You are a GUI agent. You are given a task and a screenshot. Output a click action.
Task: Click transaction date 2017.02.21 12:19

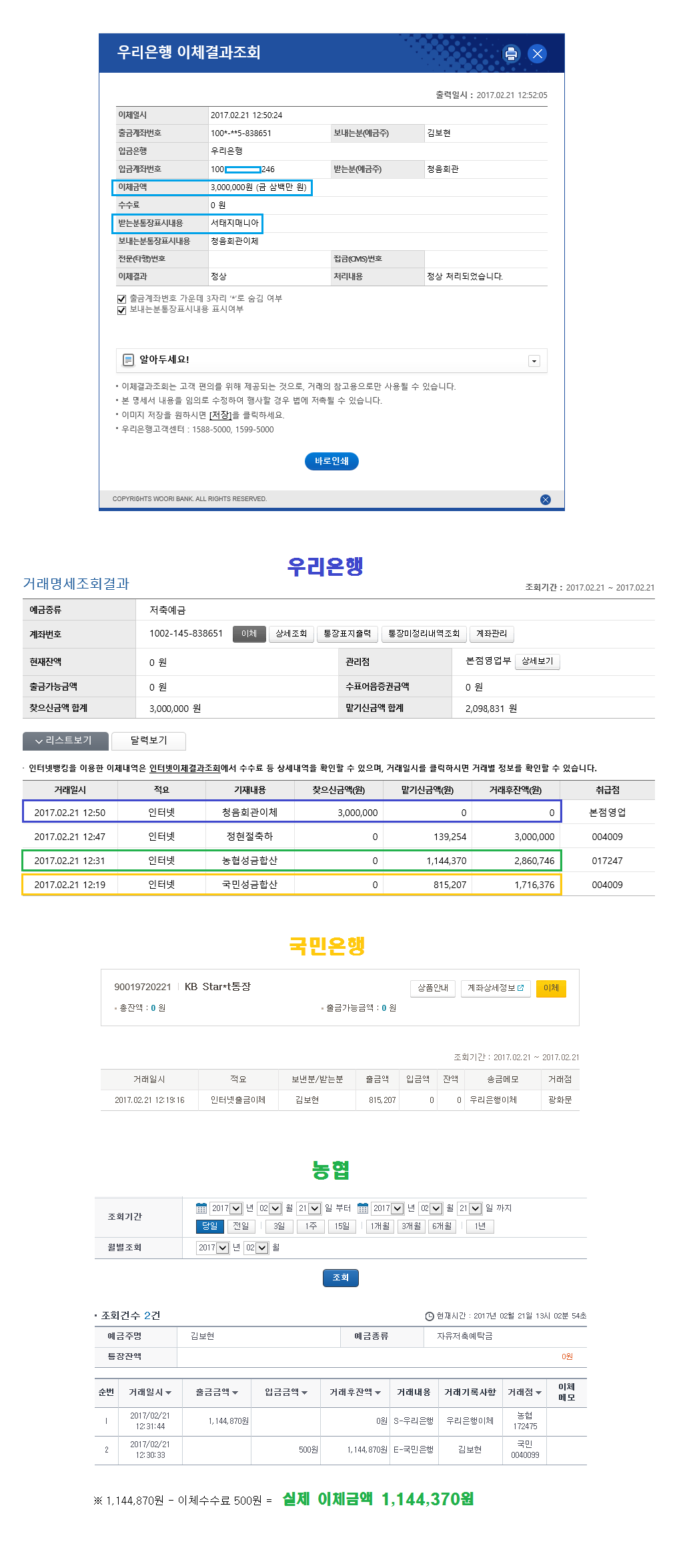pos(70,885)
